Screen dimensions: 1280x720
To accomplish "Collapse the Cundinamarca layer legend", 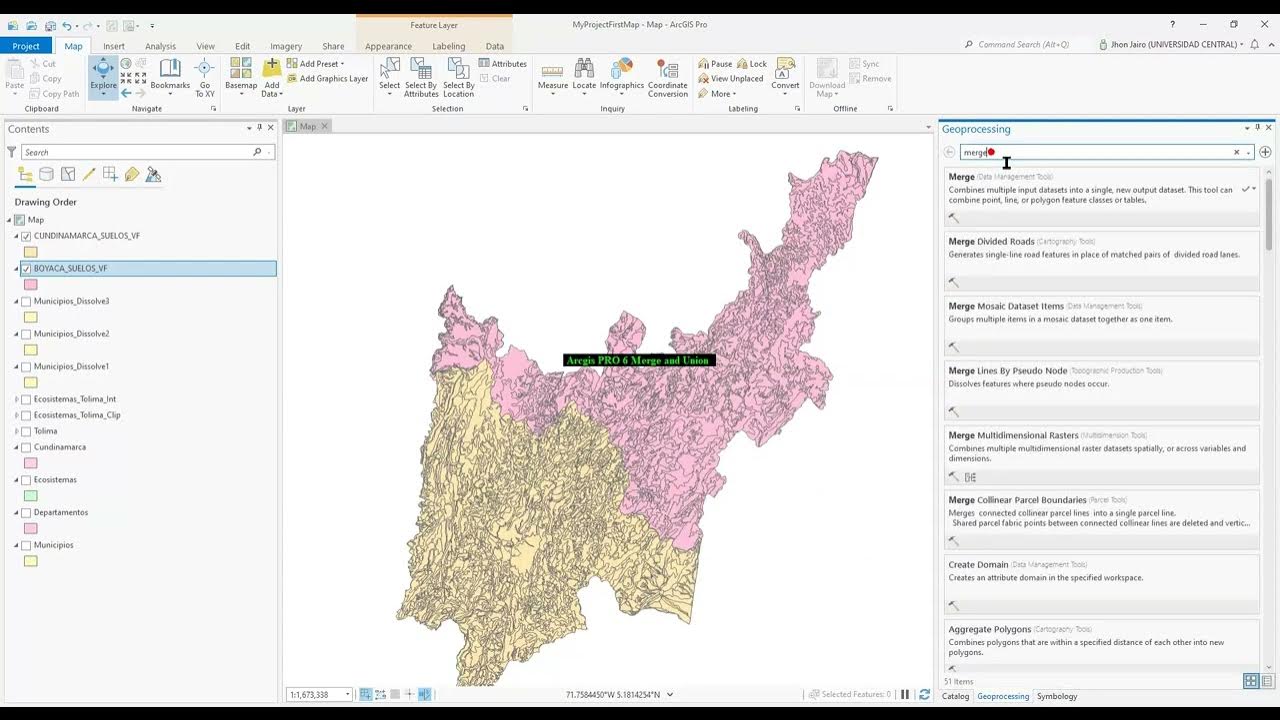I will (16, 447).
